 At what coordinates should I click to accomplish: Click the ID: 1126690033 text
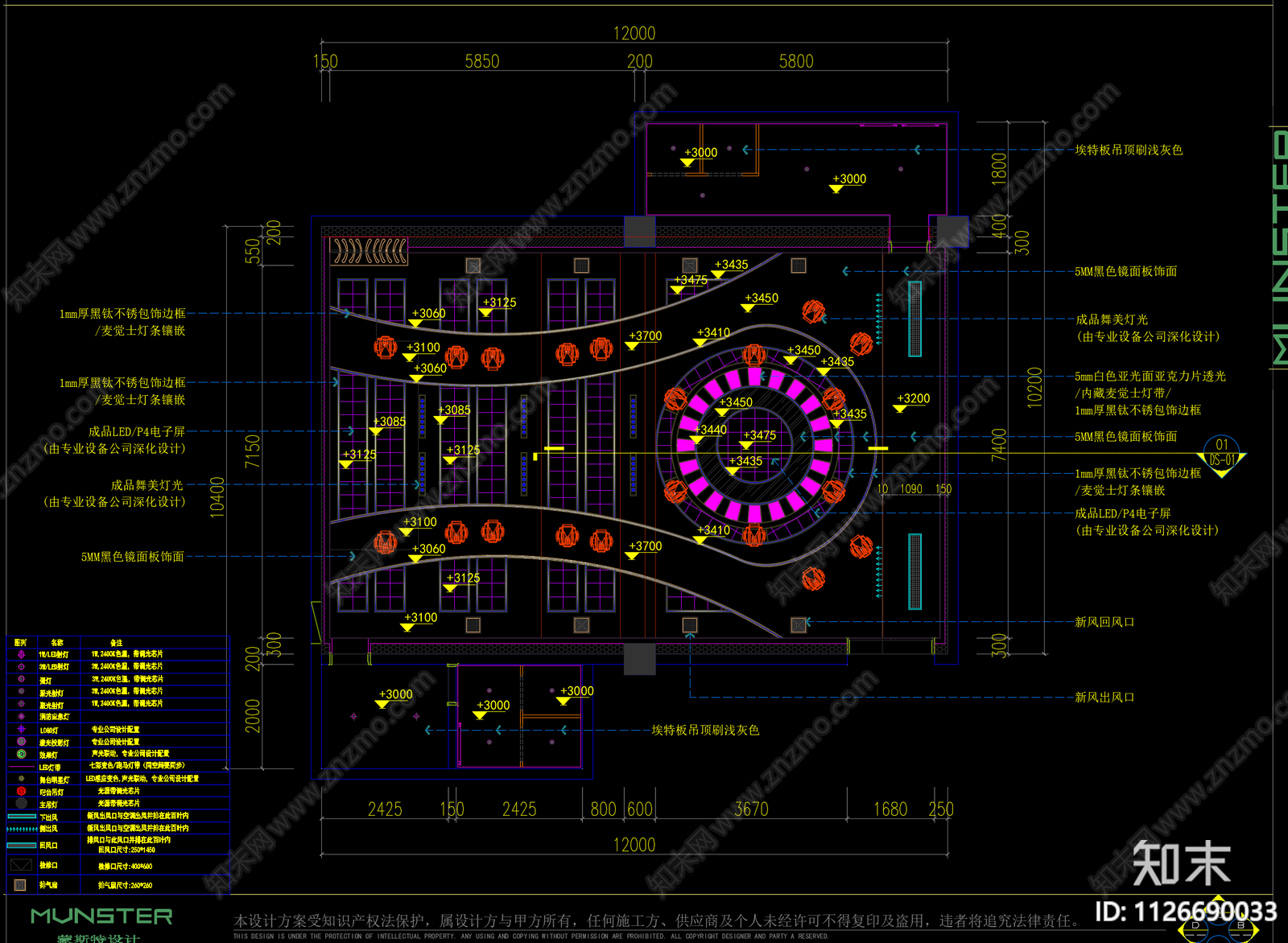[x=1186, y=912]
